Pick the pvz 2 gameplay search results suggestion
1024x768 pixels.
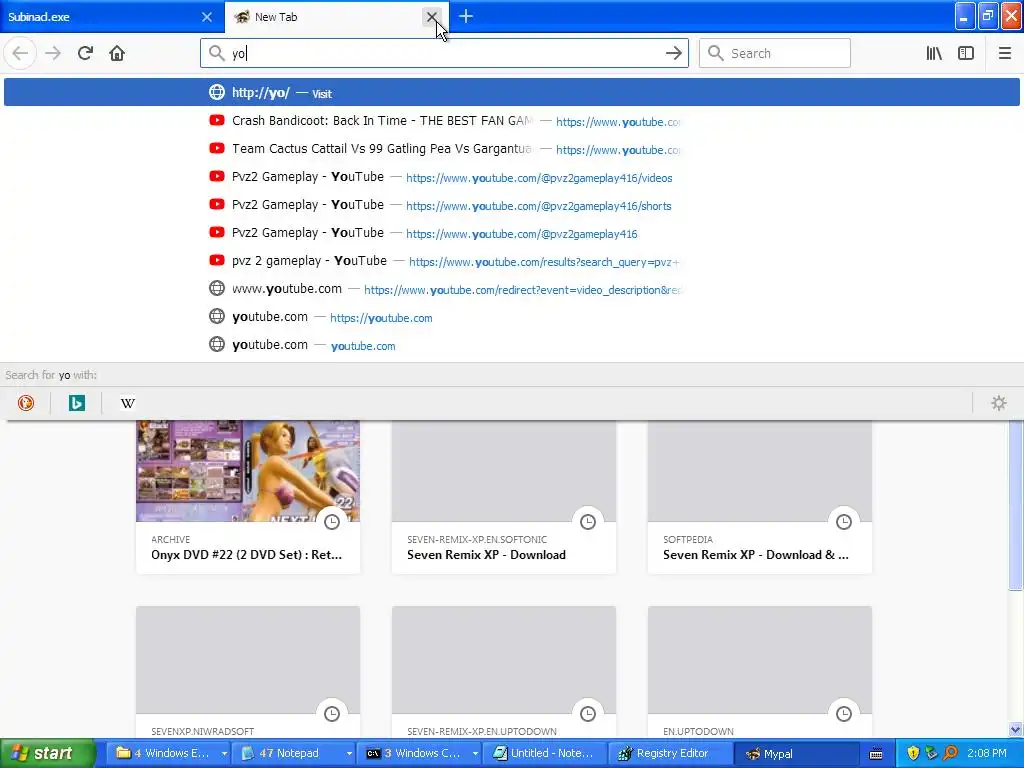click(x=512, y=261)
